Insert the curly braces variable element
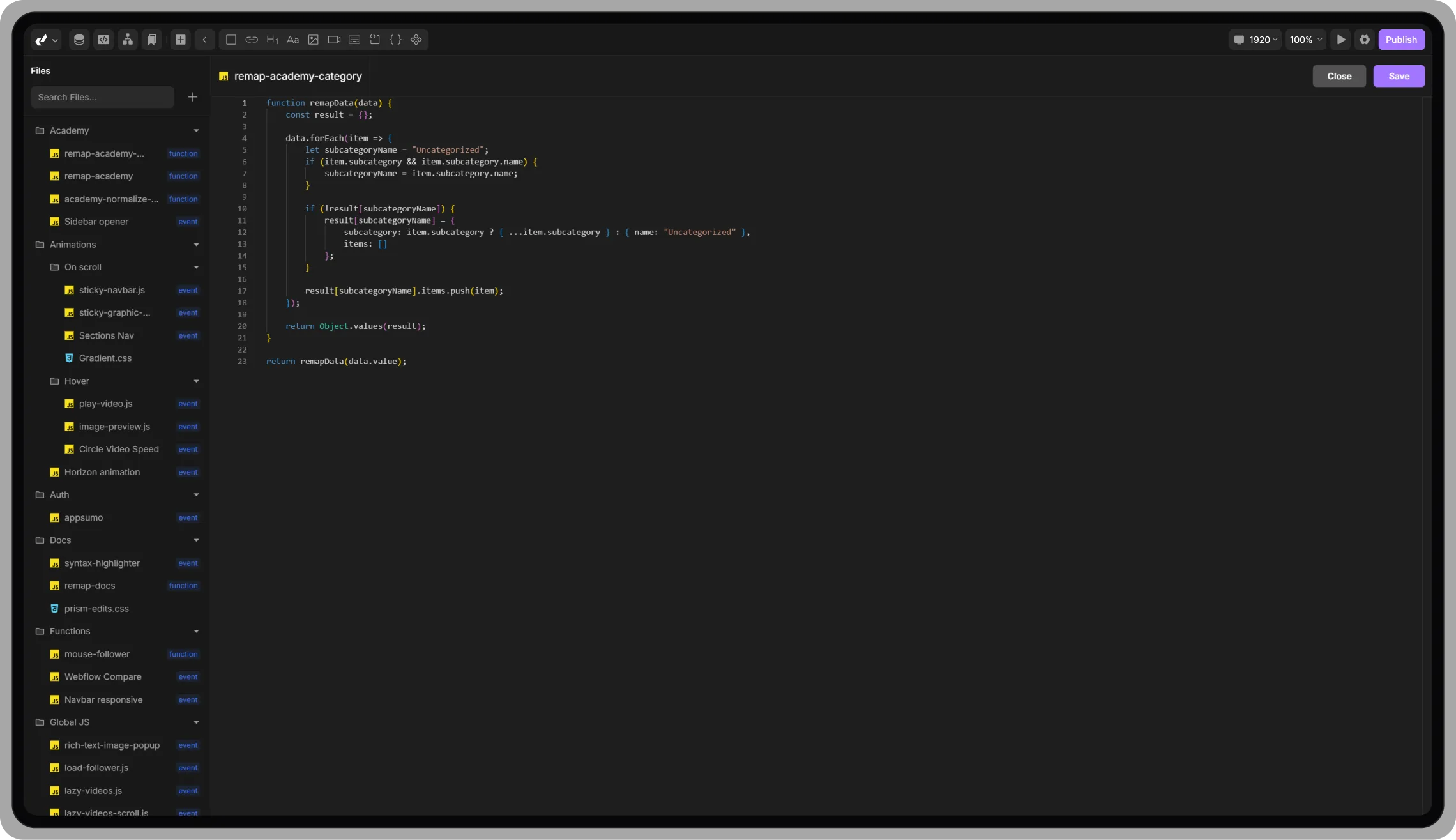The image size is (1456, 840). tap(396, 40)
